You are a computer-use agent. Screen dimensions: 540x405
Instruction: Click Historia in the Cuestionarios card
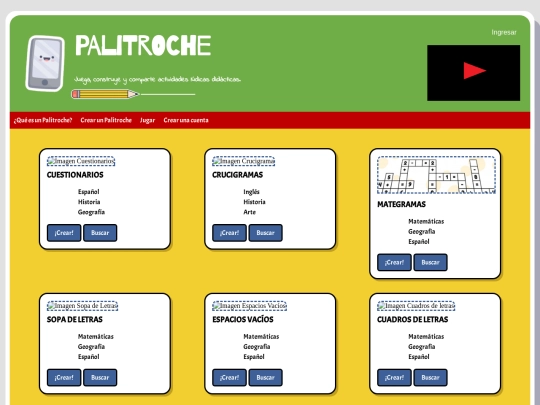coord(89,202)
